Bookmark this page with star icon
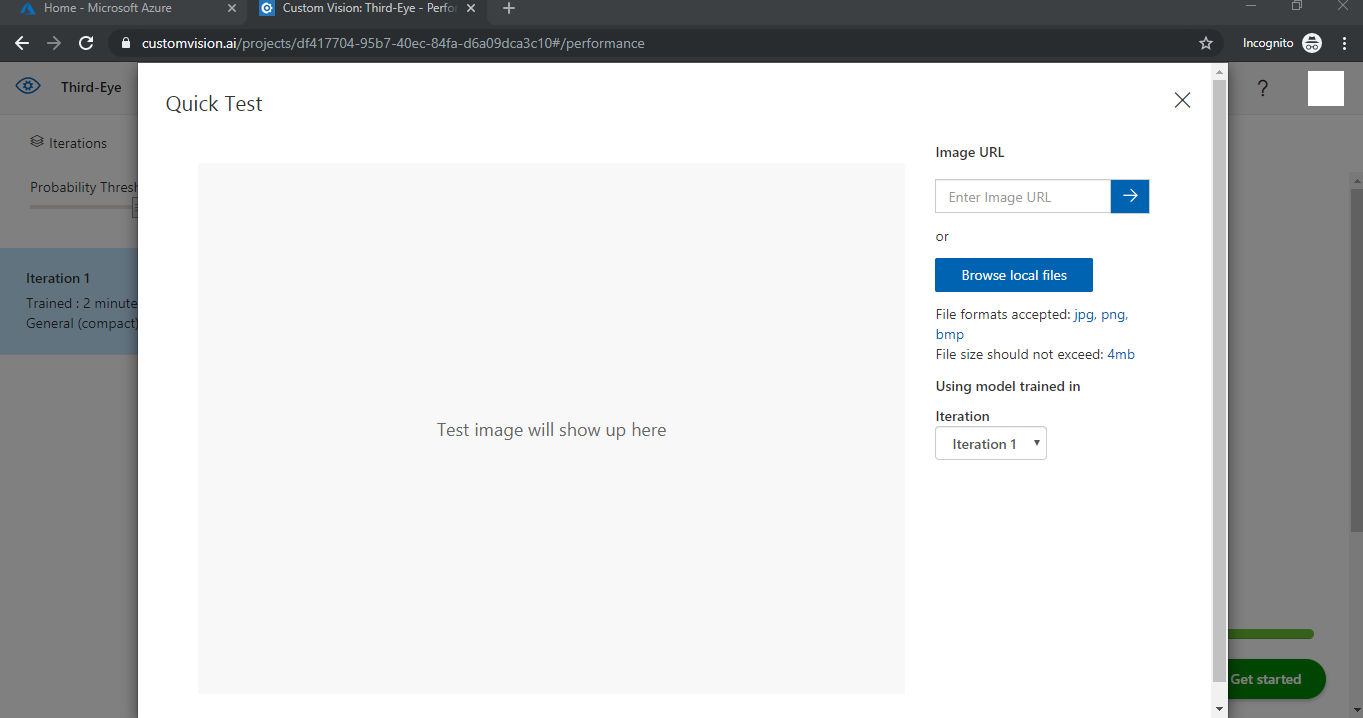 tap(1205, 43)
